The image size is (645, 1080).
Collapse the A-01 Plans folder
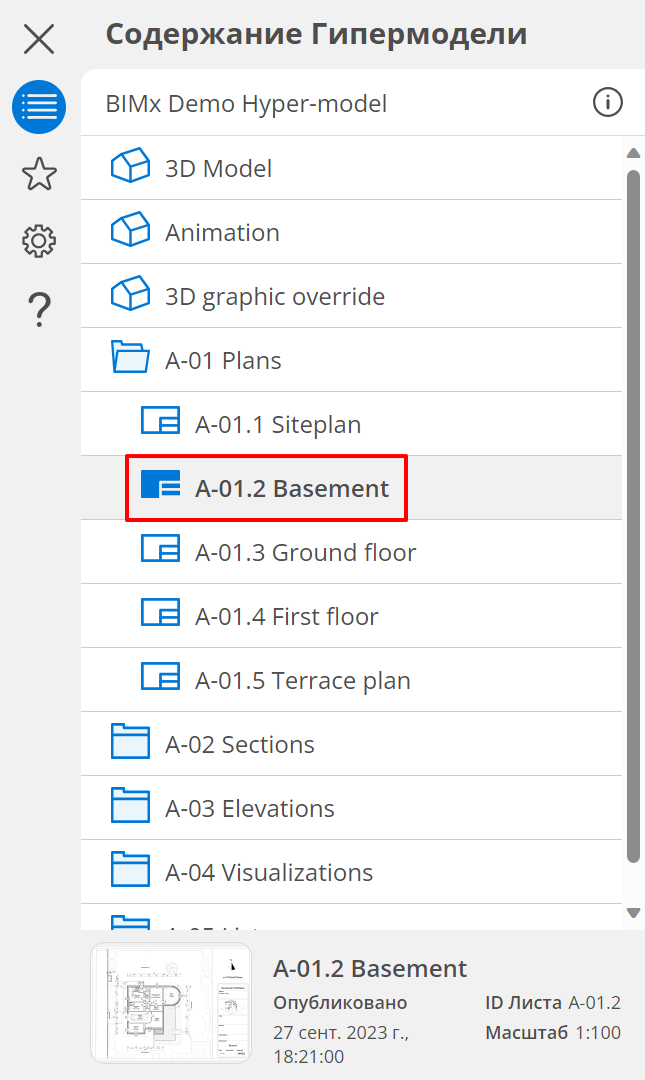[130, 360]
